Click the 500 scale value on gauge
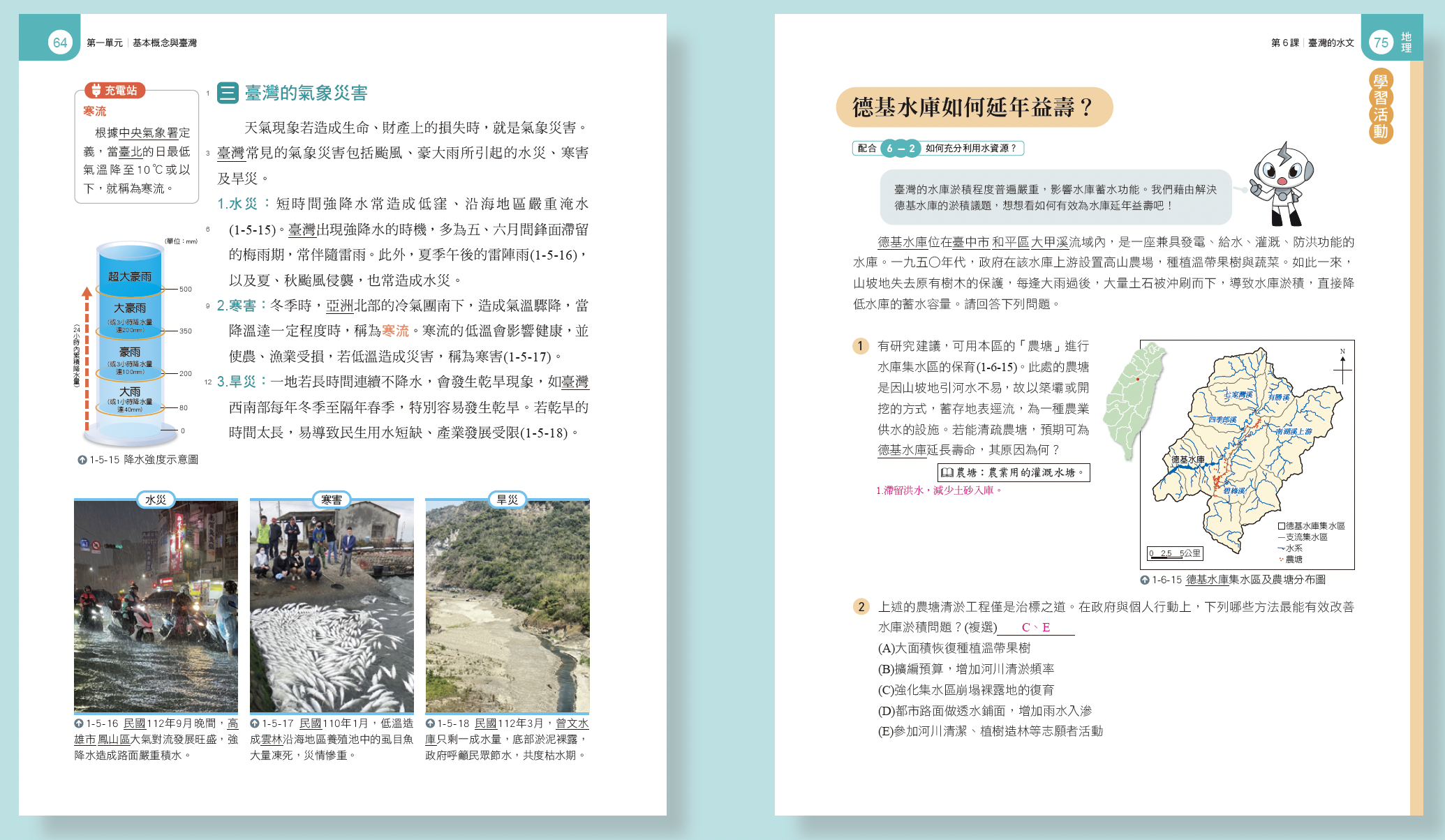This screenshot has width=1445, height=840. [186, 289]
